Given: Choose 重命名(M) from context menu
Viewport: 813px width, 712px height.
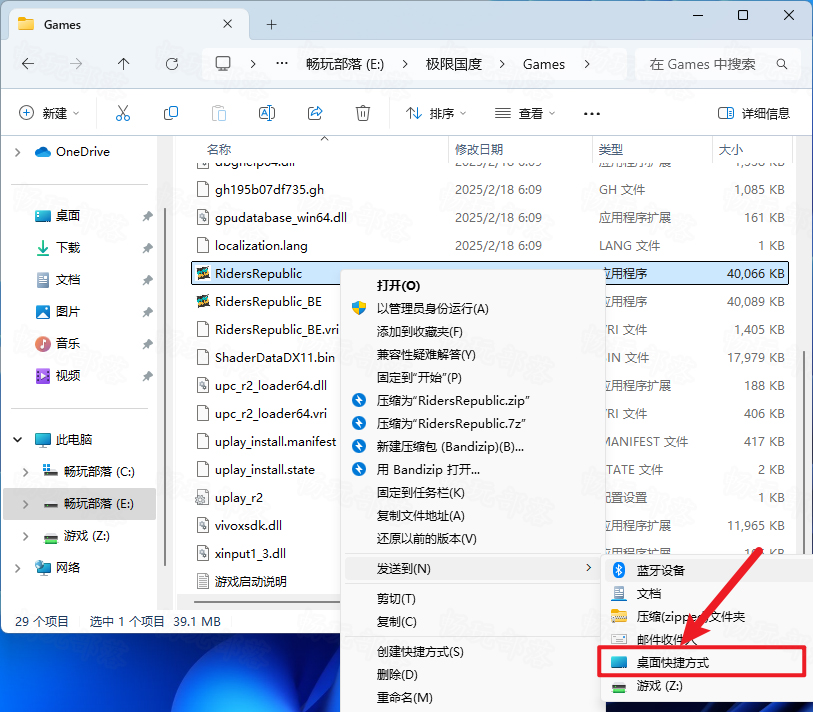Looking at the screenshot, I should tap(404, 697).
